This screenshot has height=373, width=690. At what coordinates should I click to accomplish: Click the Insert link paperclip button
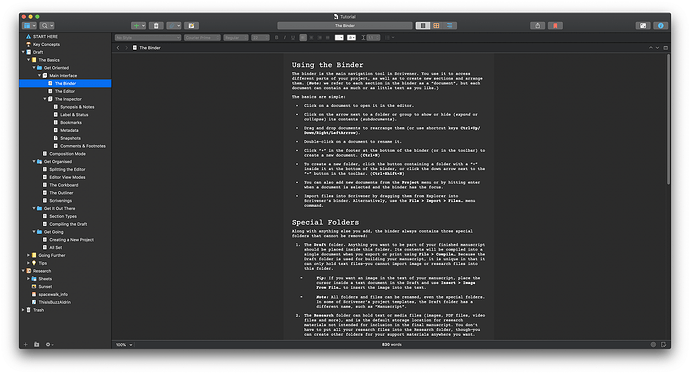174,26
